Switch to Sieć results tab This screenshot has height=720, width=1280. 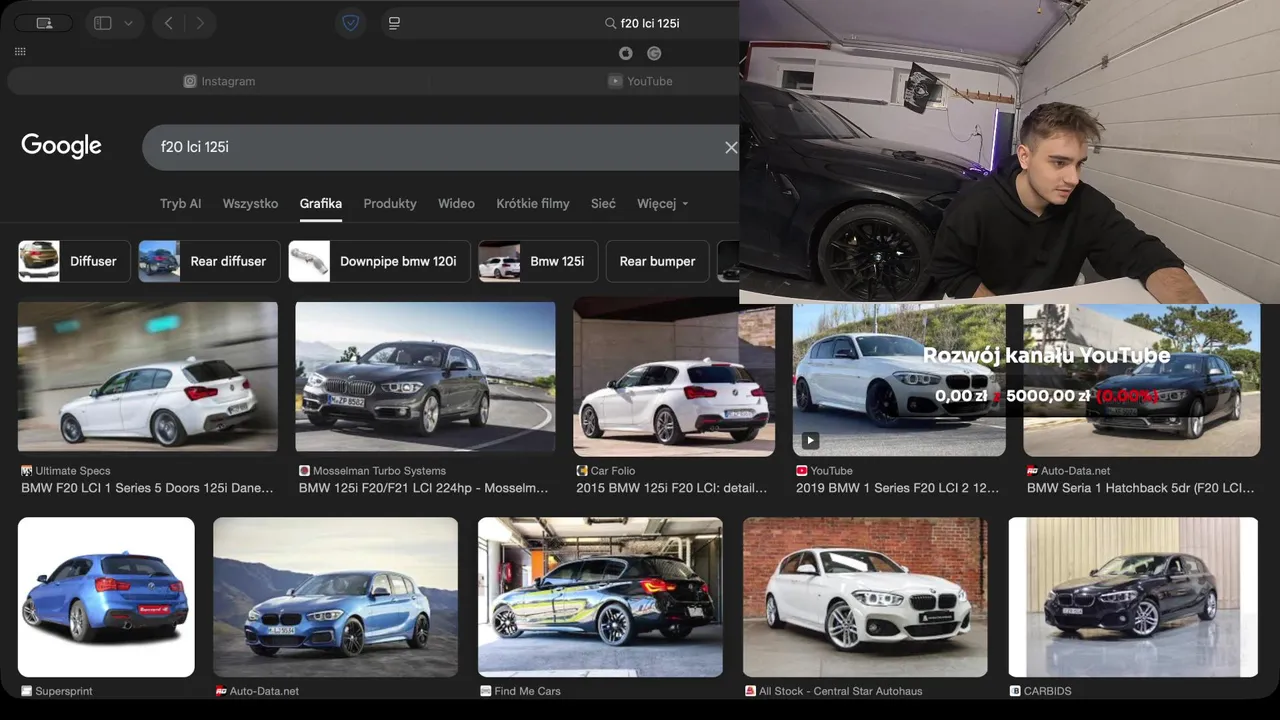[x=603, y=203]
